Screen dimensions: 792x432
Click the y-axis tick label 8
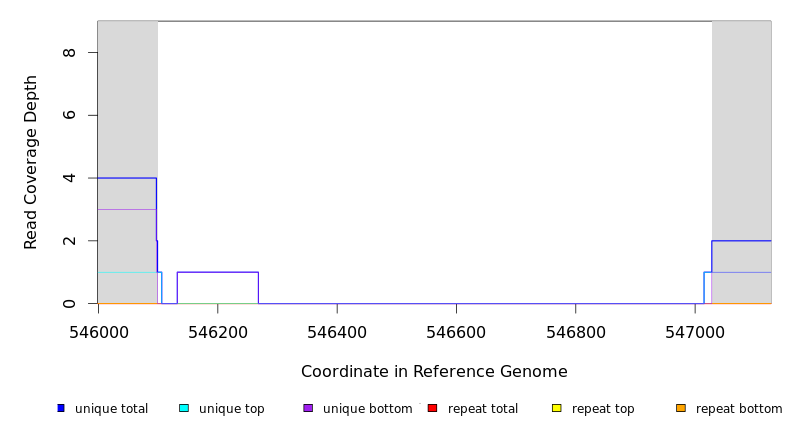coord(69,52)
